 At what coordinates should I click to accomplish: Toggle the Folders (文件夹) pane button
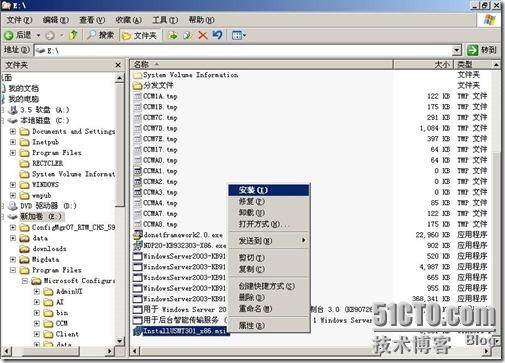pyautogui.click(x=139, y=35)
